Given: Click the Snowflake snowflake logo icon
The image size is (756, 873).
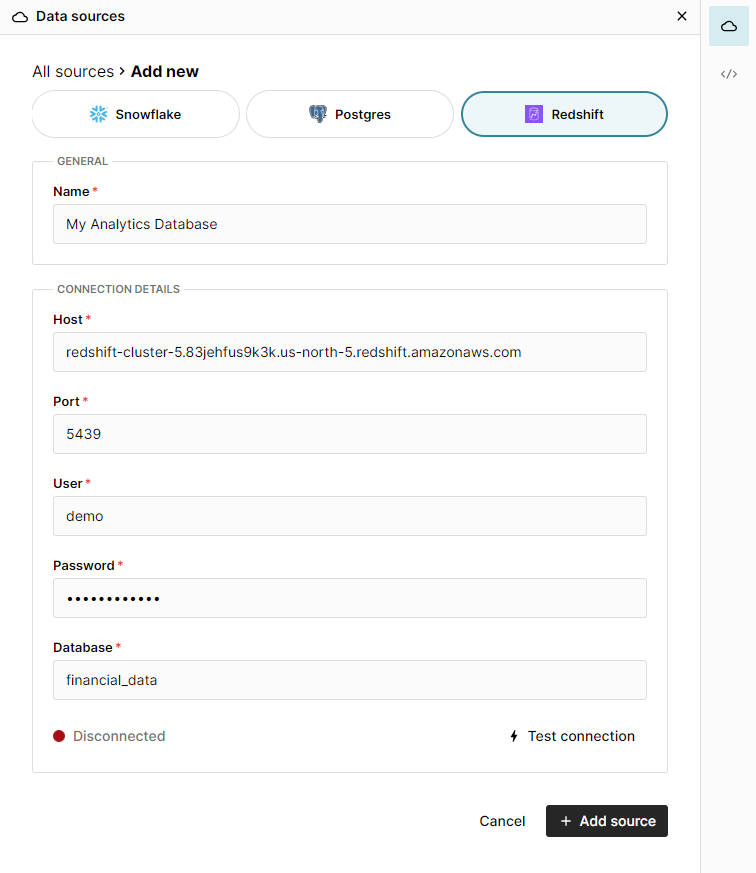Looking at the screenshot, I should click(99, 113).
